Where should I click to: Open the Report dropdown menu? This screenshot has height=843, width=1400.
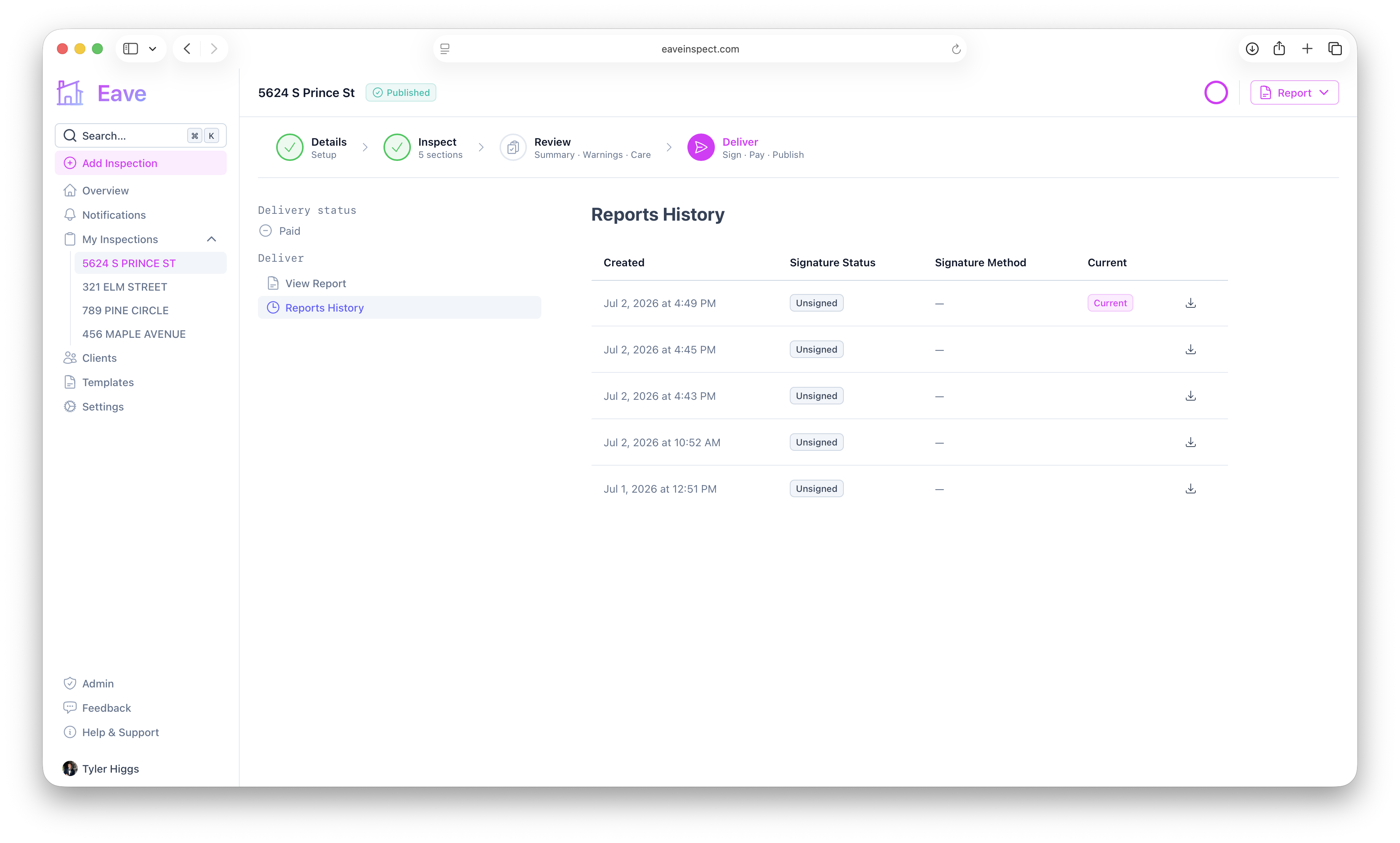coord(1294,92)
